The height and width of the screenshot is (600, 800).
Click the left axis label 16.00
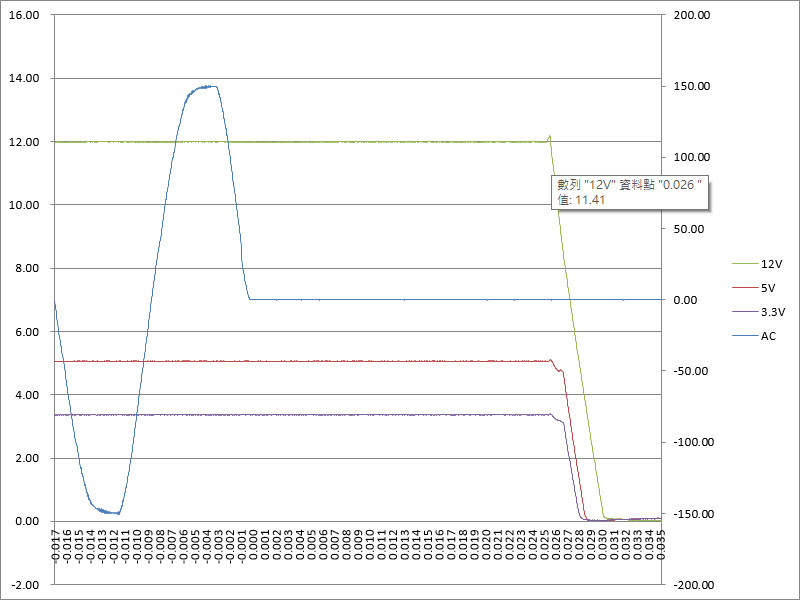point(24,15)
